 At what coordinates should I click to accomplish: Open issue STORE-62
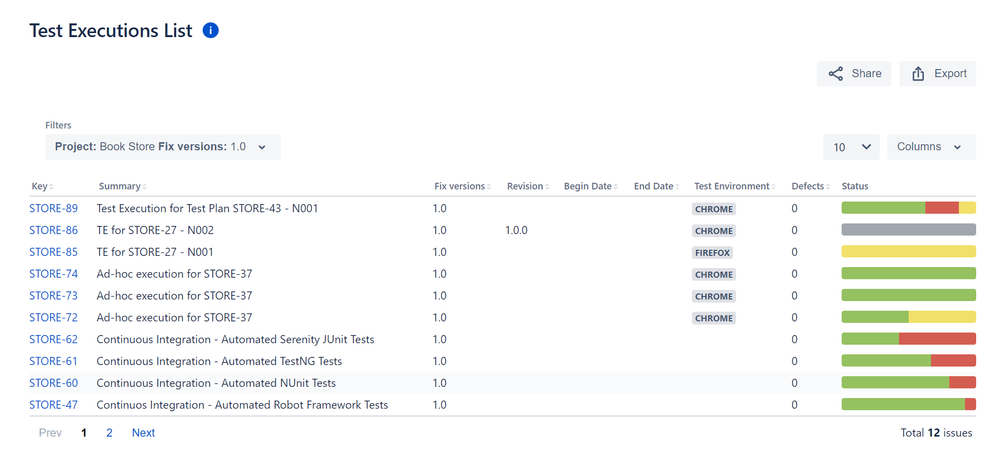[54, 339]
